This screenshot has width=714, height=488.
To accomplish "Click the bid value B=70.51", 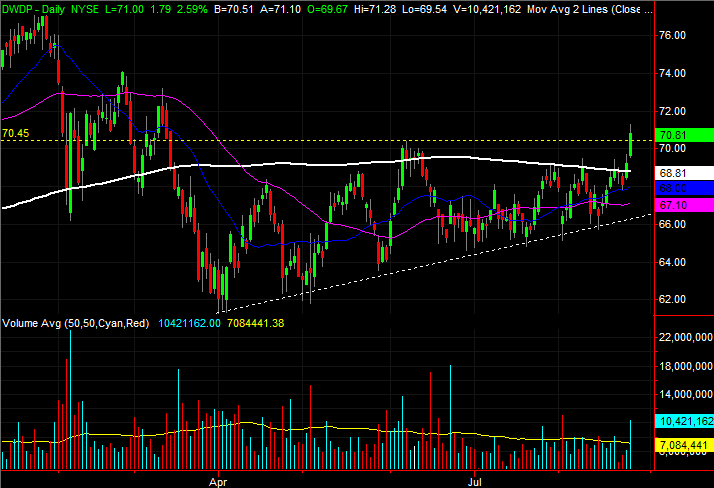I will click(x=234, y=9).
